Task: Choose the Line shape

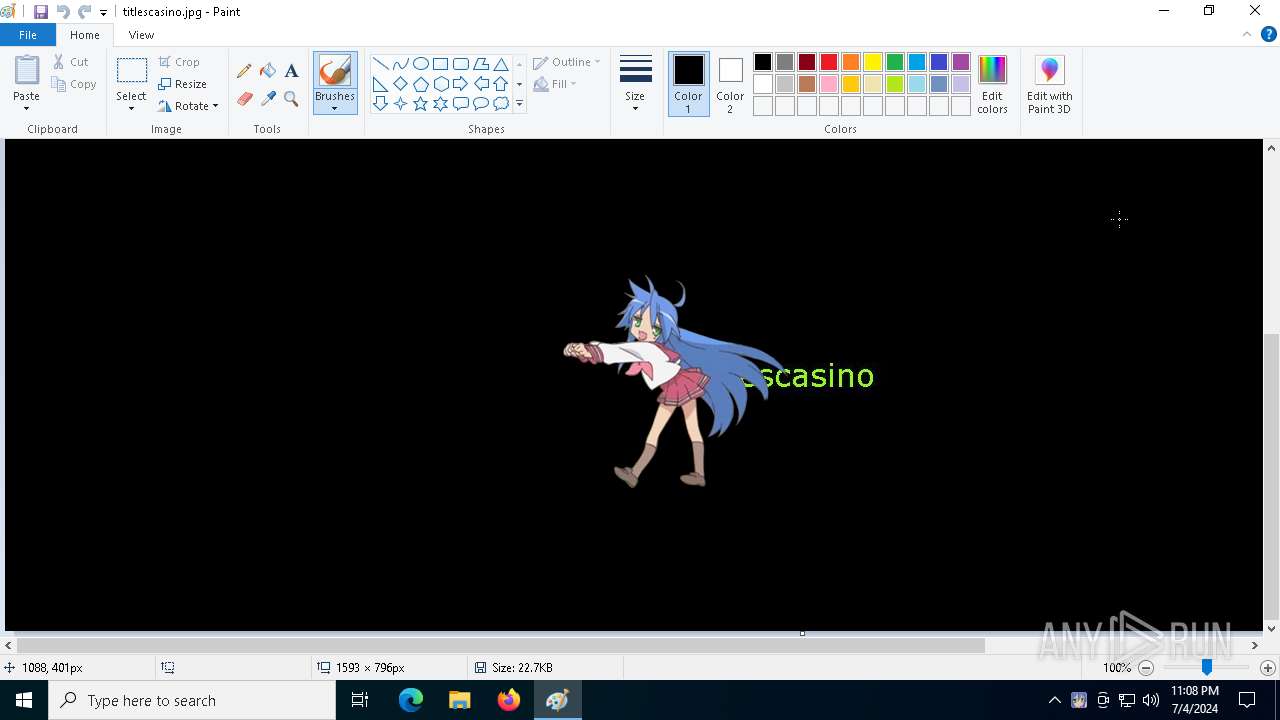Action: click(x=381, y=64)
